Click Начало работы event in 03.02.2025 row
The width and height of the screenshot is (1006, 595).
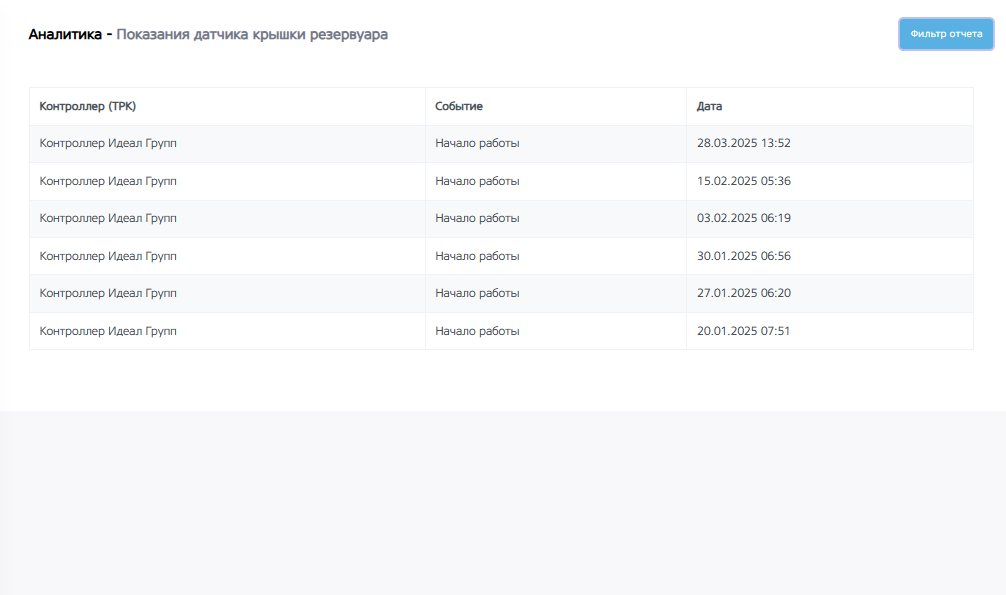point(477,218)
